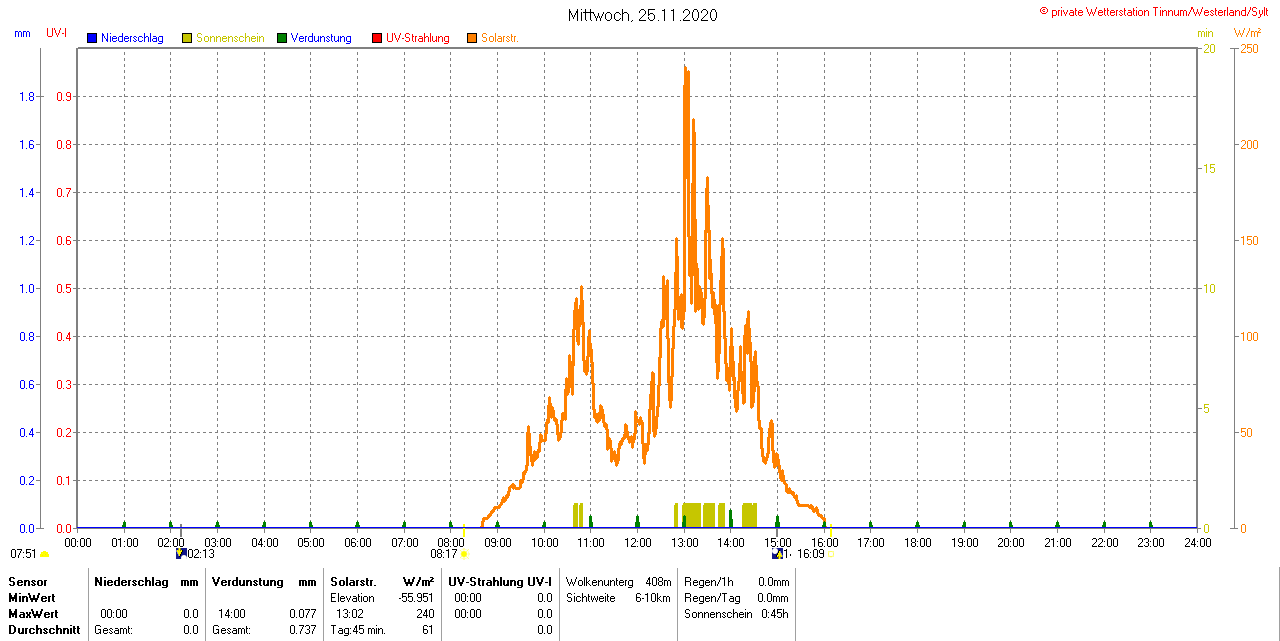This screenshot has width=1280, height=641.
Task: Click the yellow sunshine bar near 10:40
Action: [x=576, y=515]
